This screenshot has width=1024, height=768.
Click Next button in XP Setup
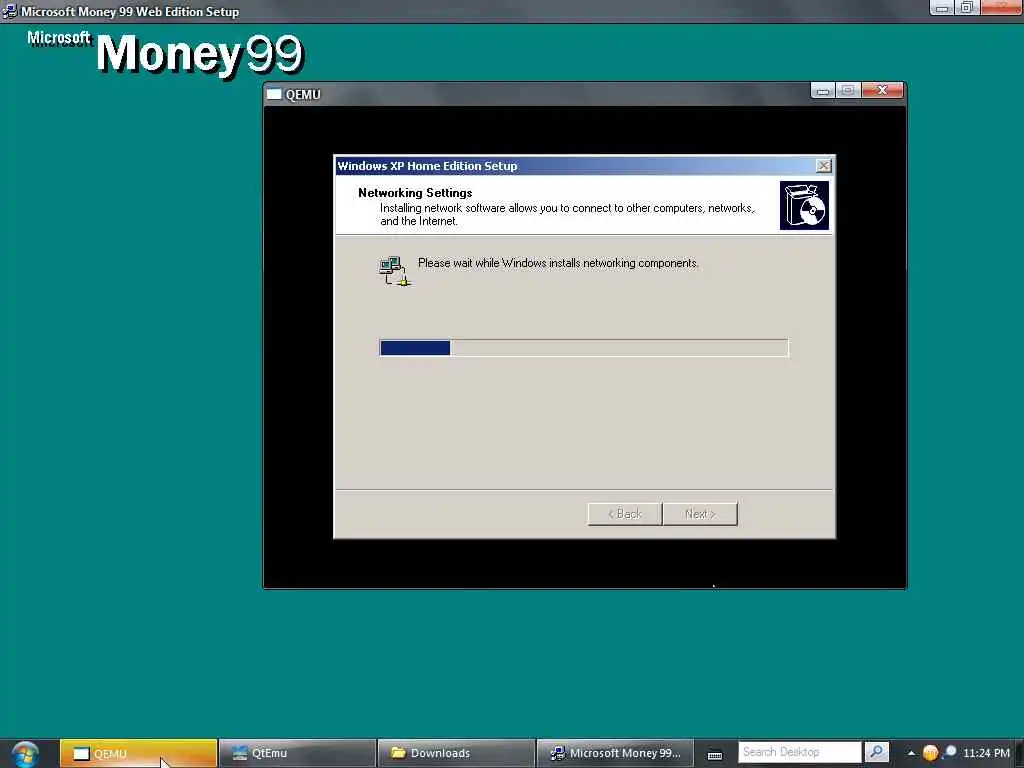(700, 514)
